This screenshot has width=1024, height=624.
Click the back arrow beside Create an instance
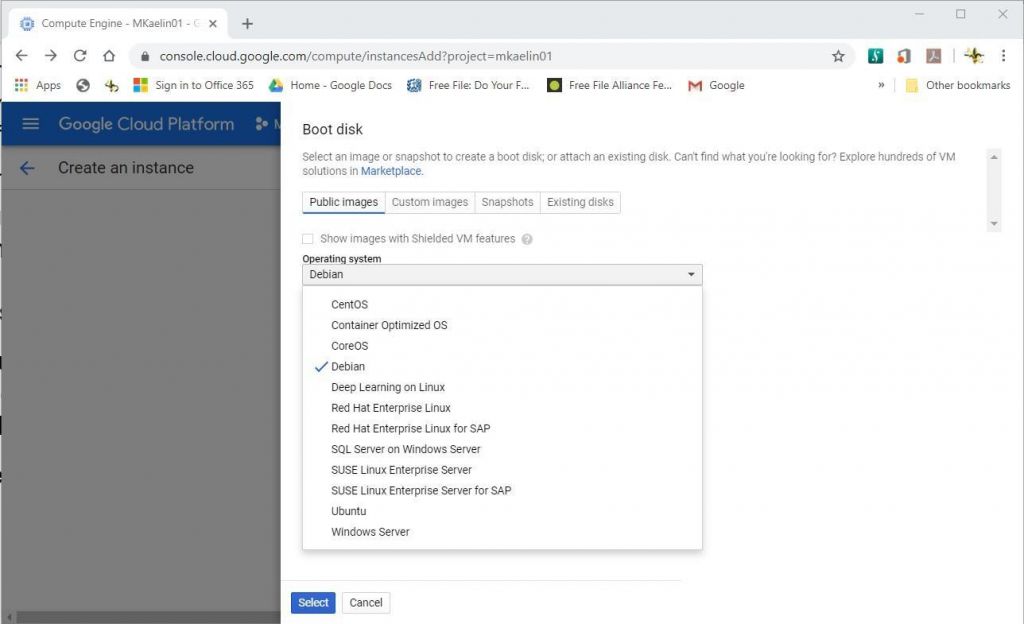tap(29, 168)
